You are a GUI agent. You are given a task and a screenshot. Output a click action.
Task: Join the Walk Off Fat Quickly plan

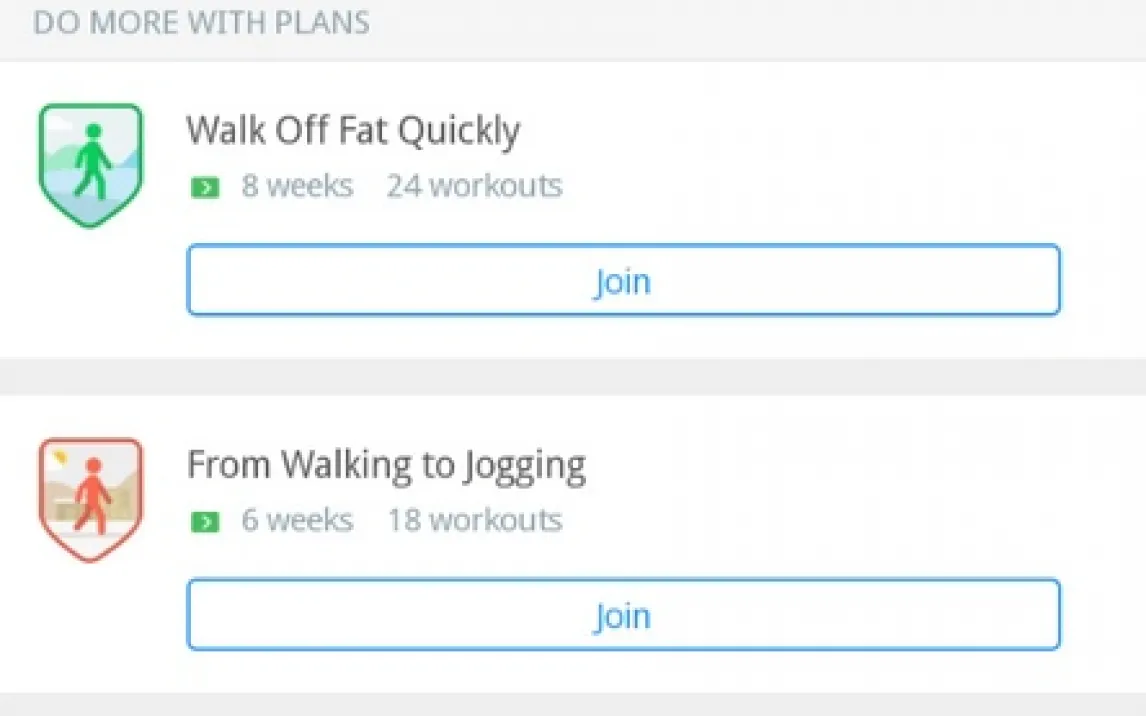click(622, 281)
